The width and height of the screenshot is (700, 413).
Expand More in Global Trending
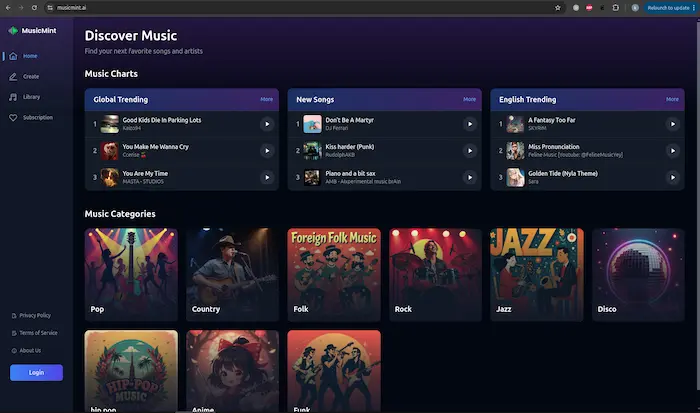(x=266, y=100)
